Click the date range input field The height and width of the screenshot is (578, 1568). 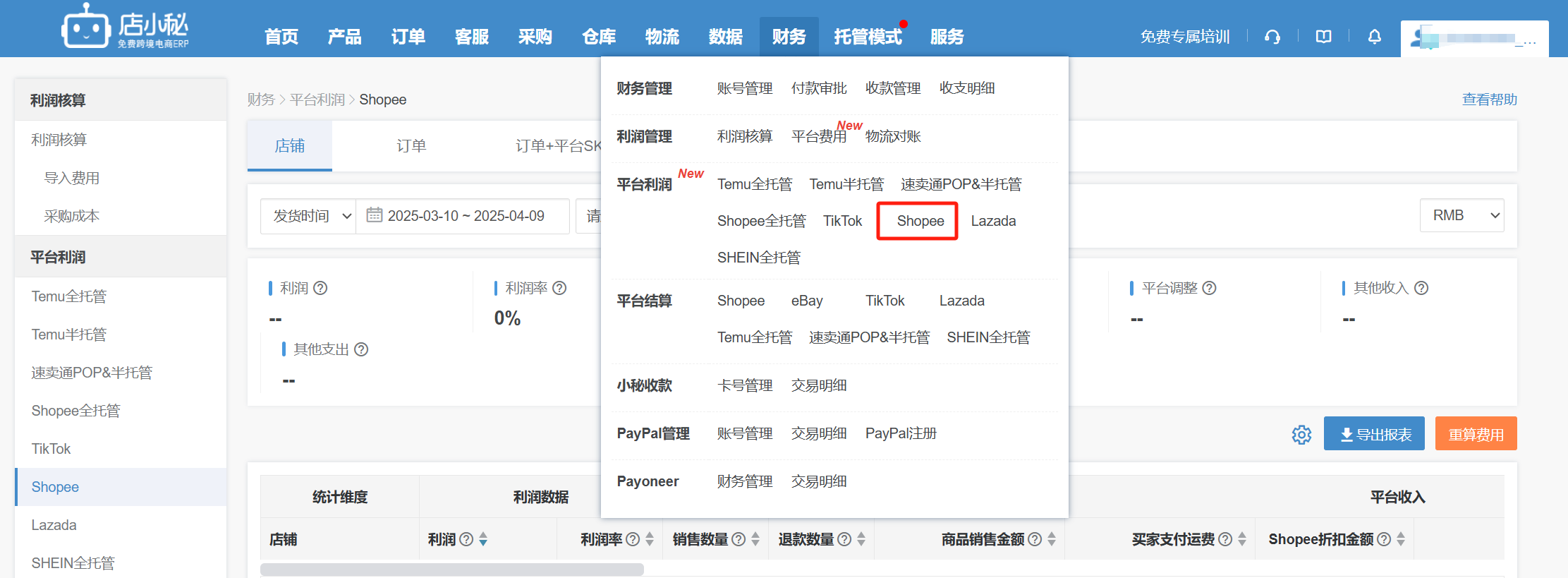[463, 216]
